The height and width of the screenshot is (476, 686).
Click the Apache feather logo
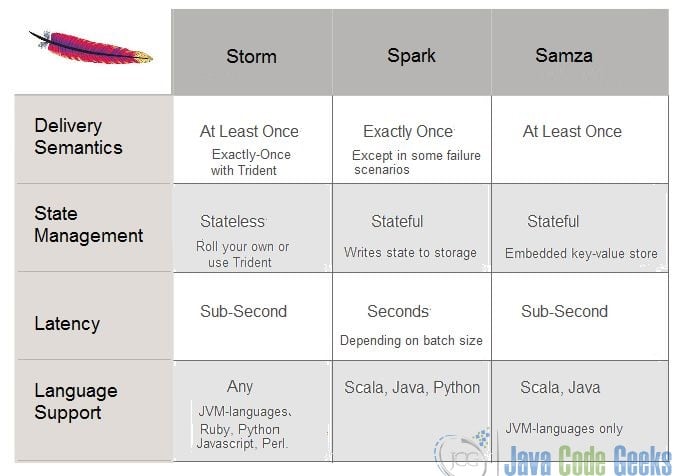(91, 48)
